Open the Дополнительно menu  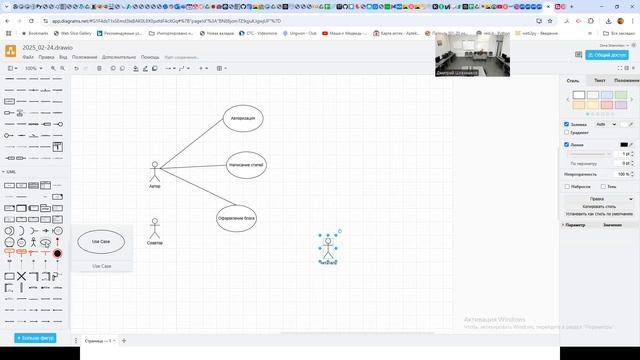coord(119,57)
